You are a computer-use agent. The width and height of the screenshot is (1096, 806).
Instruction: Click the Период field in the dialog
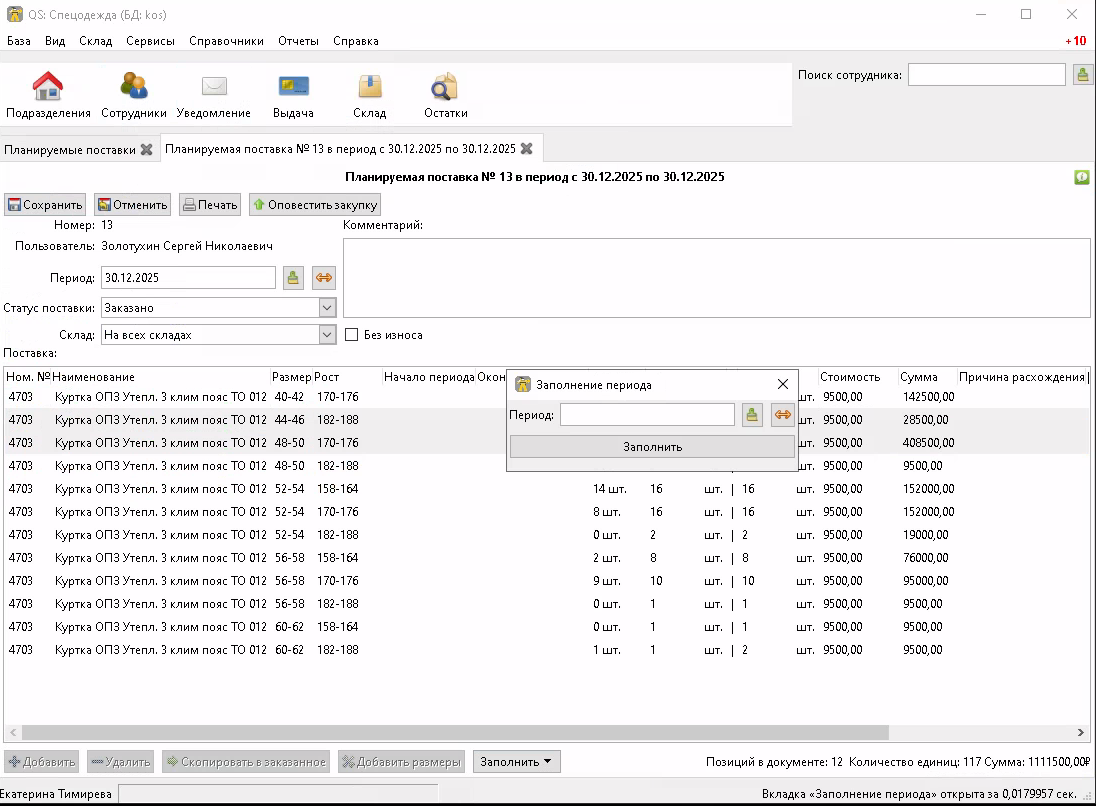(x=647, y=415)
